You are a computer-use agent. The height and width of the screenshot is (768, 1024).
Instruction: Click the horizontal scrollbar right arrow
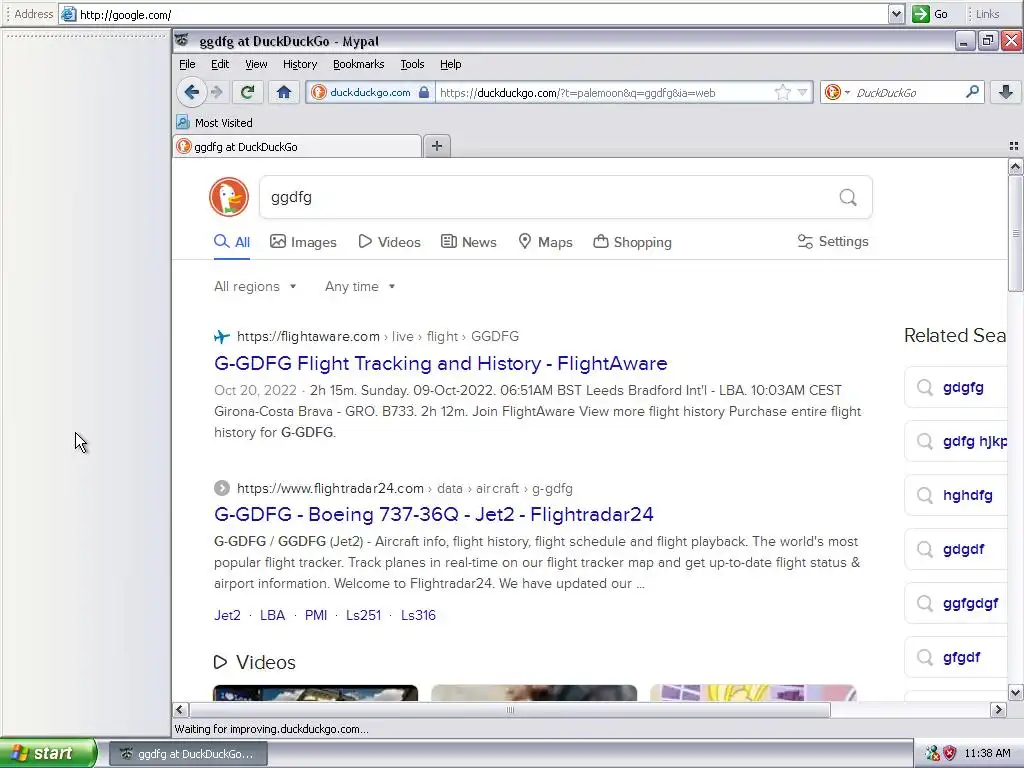998,709
